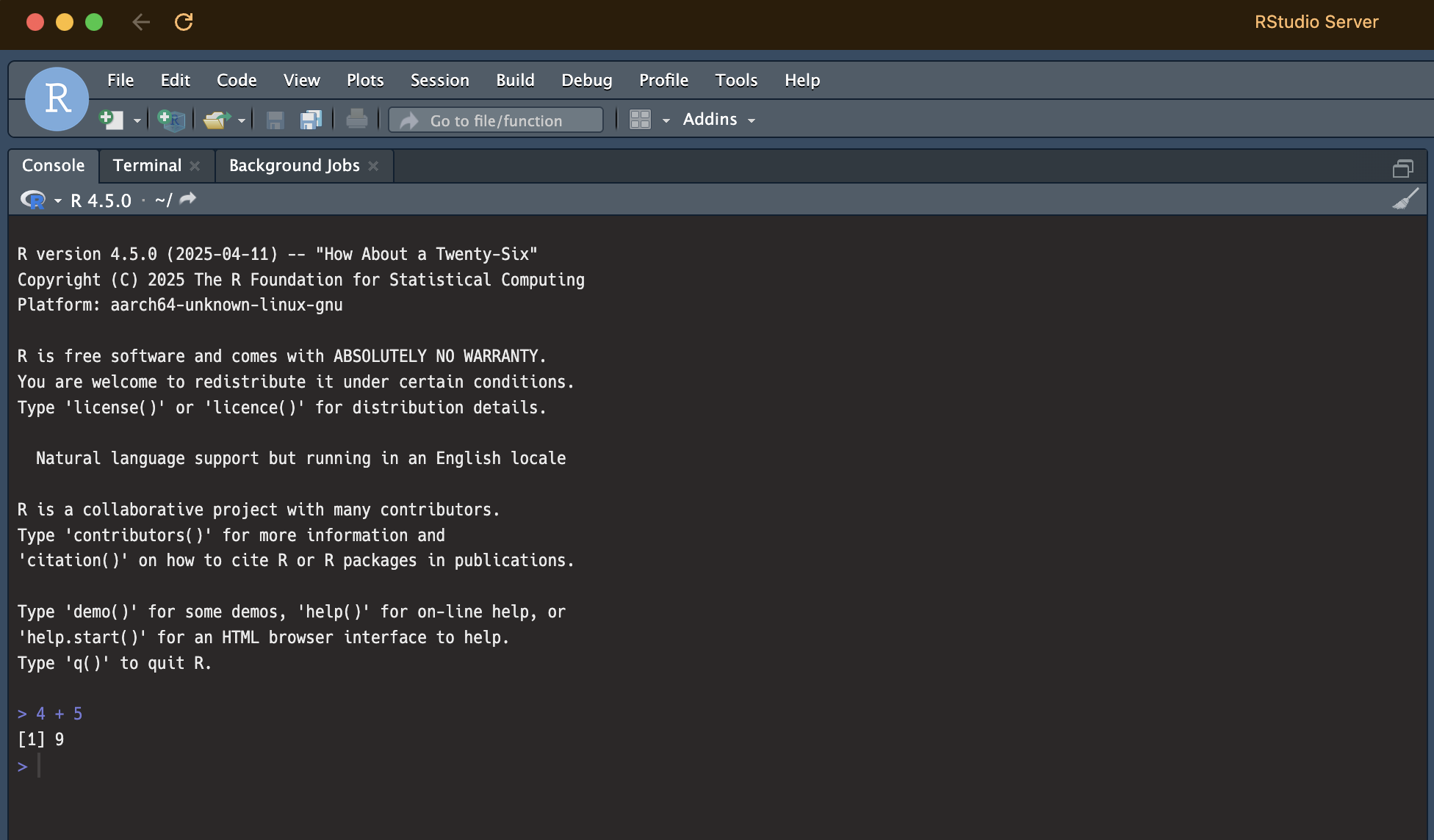Screen dimensions: 1434x840
Task: Click the single save disk icon
Action: tap(275, 120)
